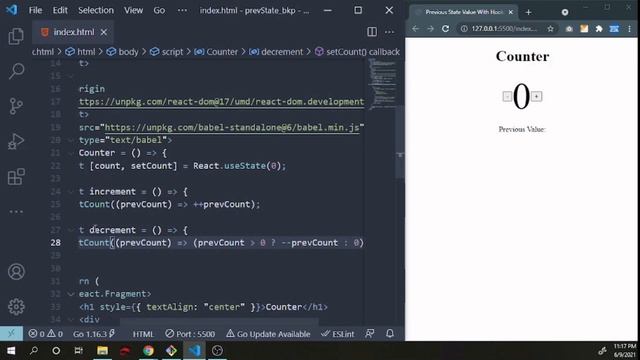
Task: Bookmark this page with the star
Action: (550, 29)
